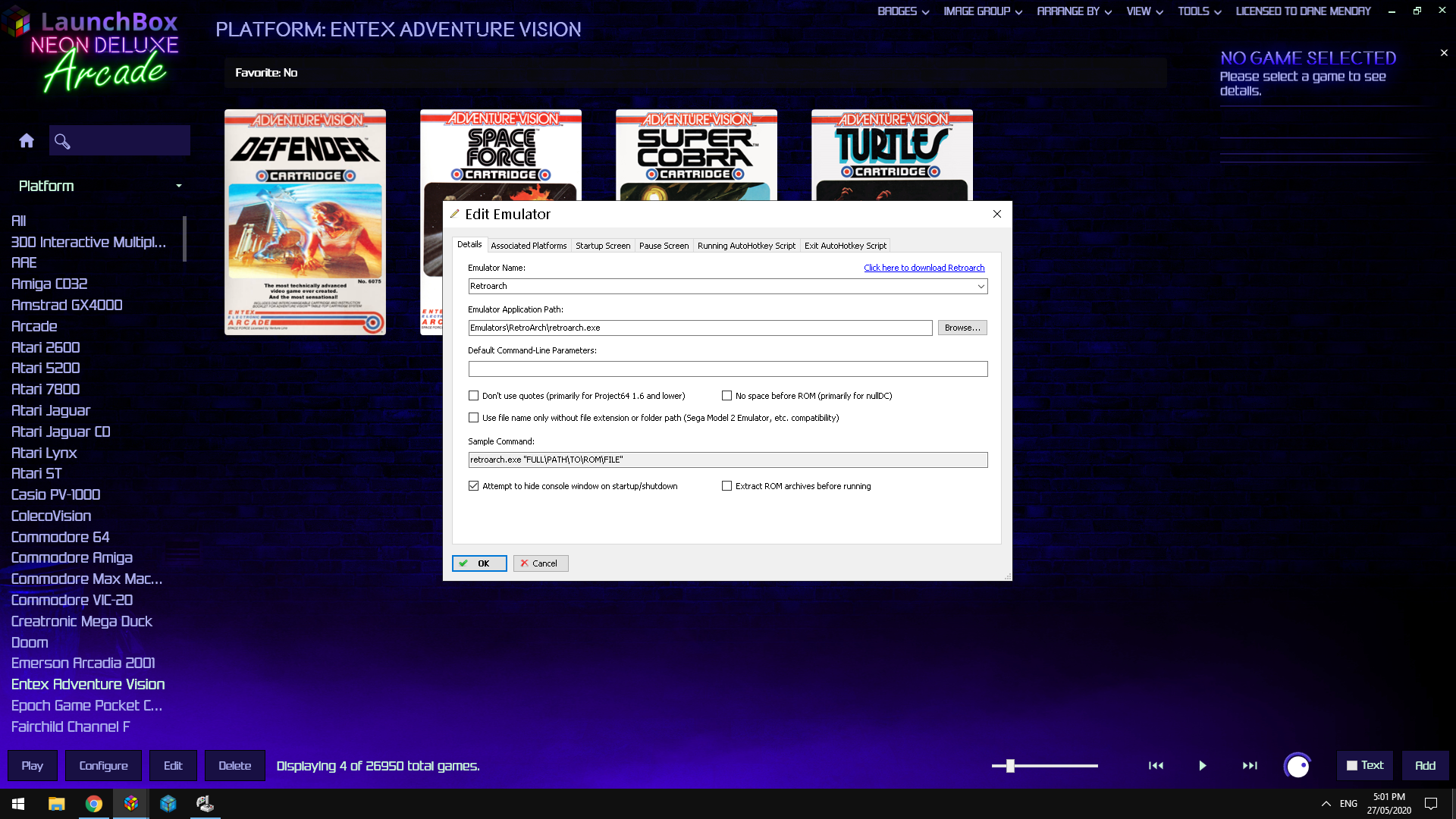
Task: Click the Play button
Action: [x=33, y=766]
